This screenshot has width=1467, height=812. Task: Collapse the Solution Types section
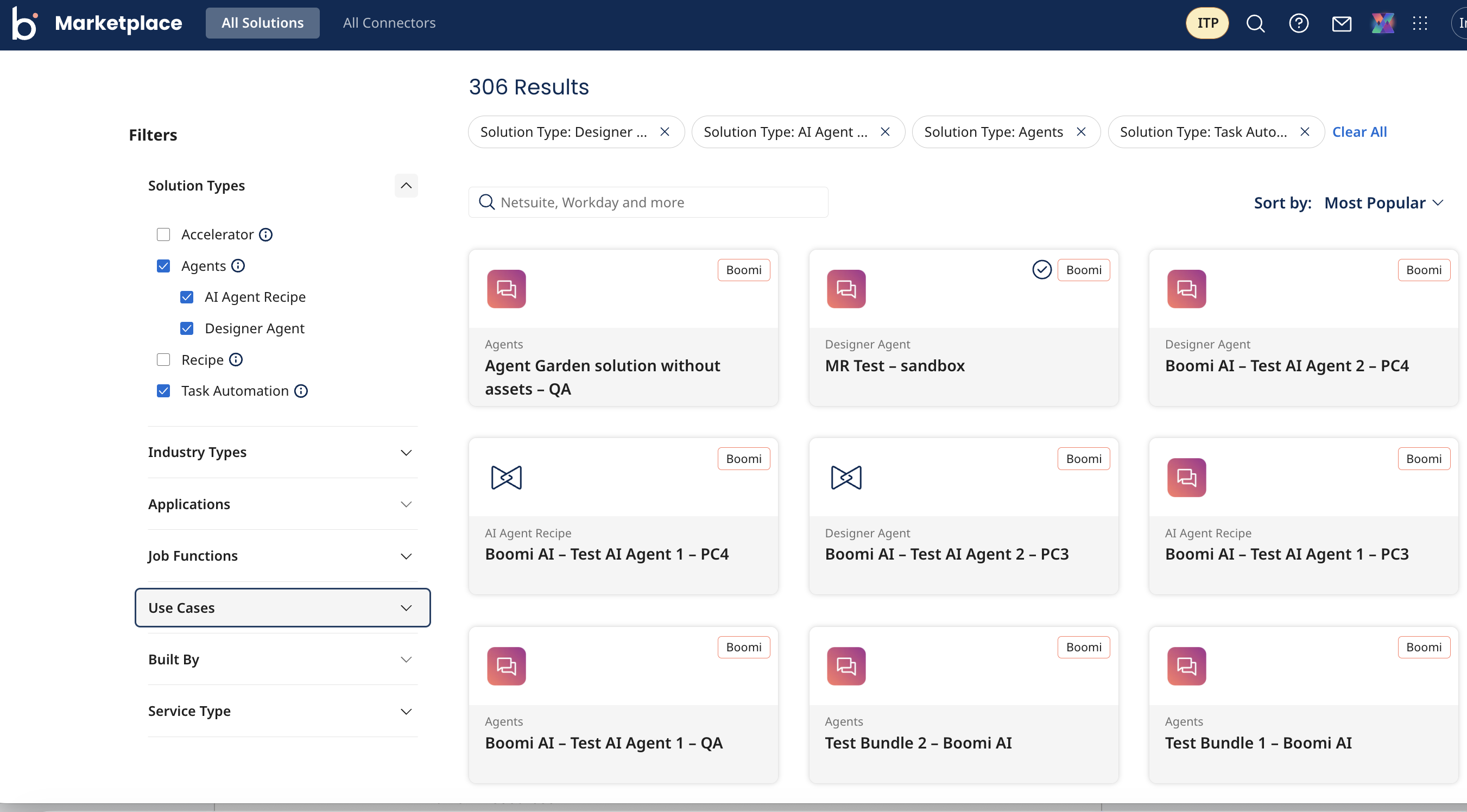pos(406,186)
